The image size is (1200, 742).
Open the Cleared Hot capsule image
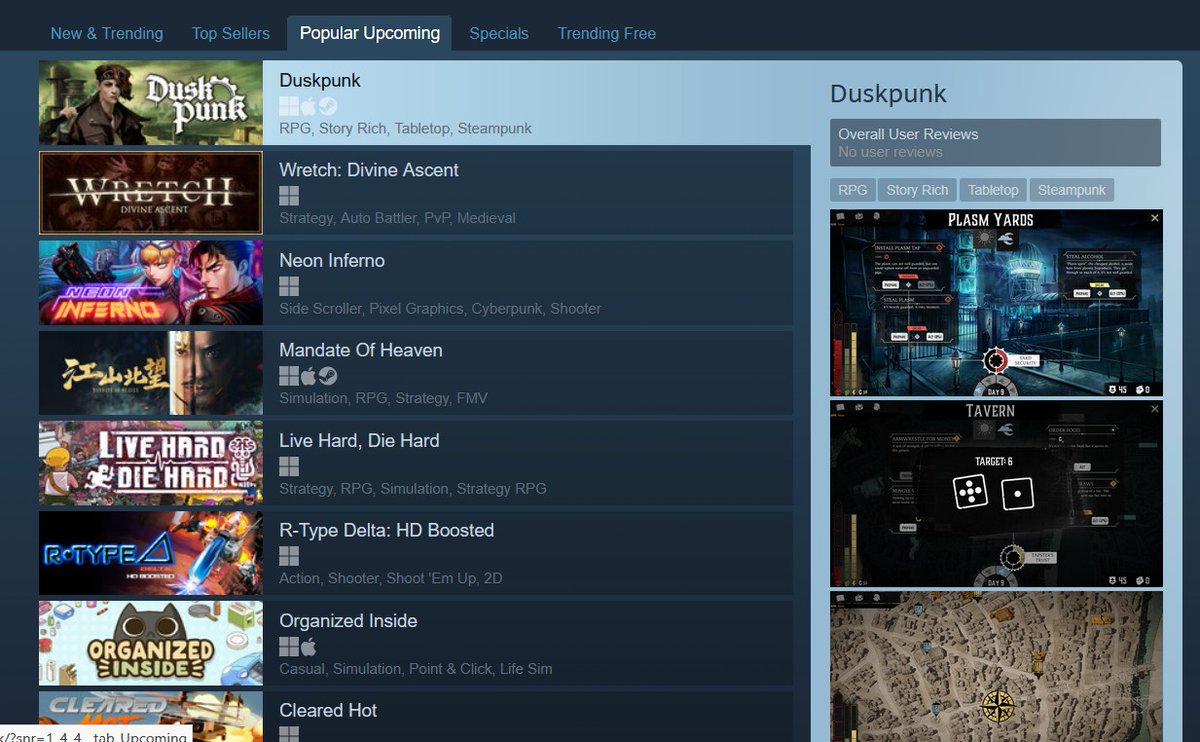(151, 716)
